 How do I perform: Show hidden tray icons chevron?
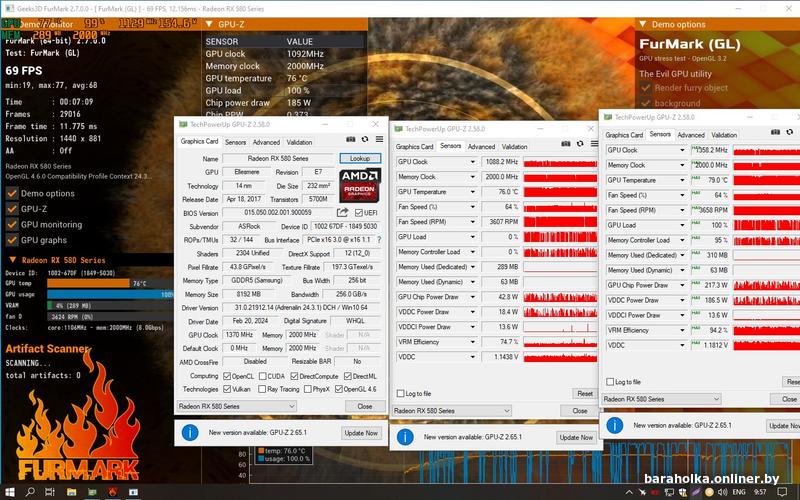point(629,492)
